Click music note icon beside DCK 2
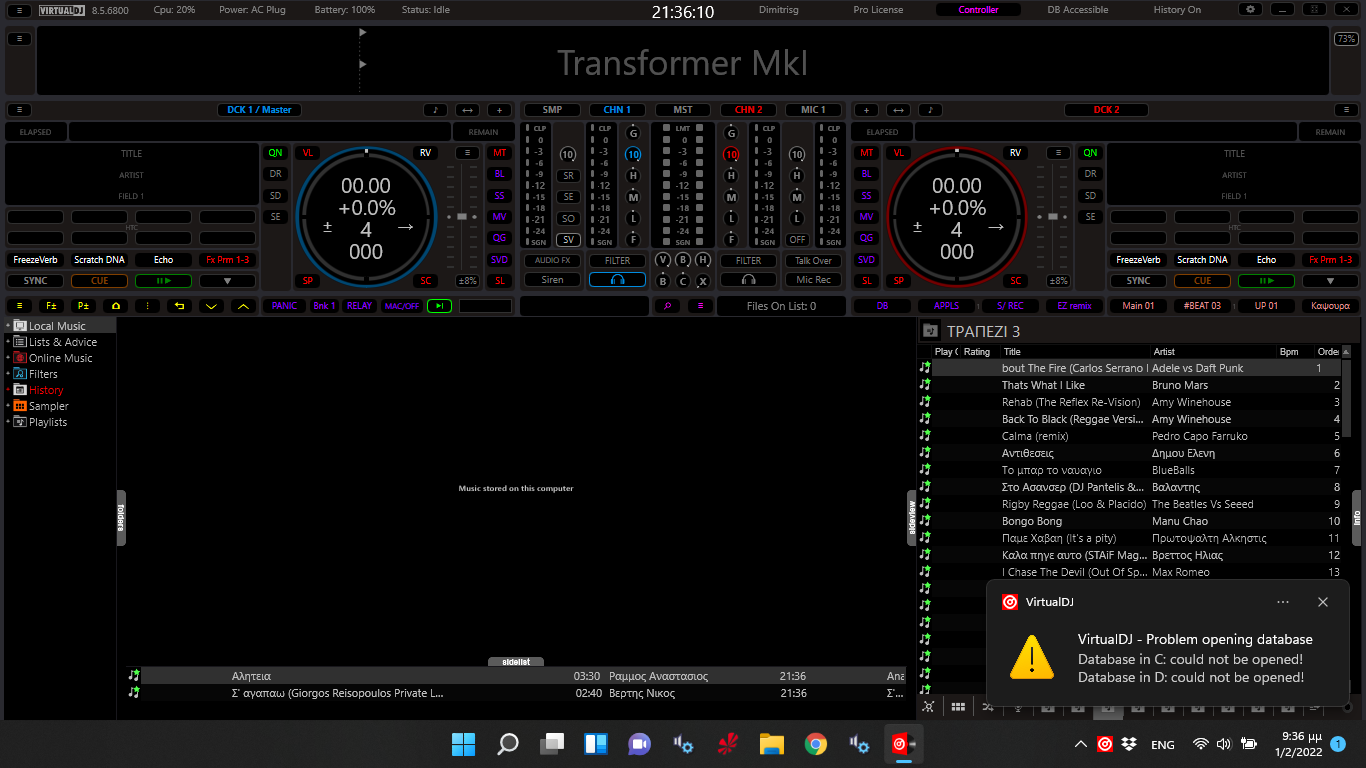 [x=930, y=110]
